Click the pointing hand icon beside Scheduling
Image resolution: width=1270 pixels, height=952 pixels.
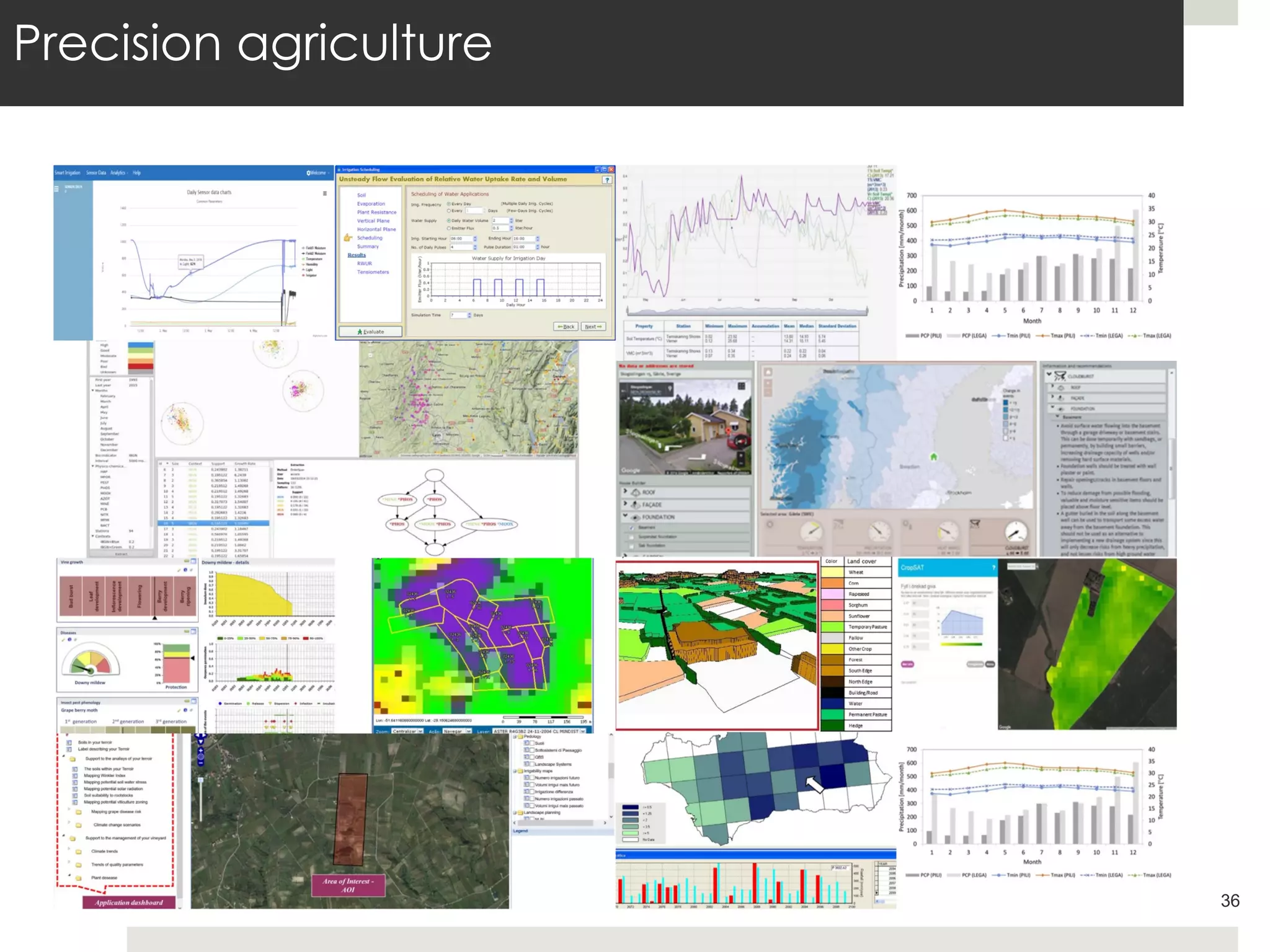coord(348,237)
